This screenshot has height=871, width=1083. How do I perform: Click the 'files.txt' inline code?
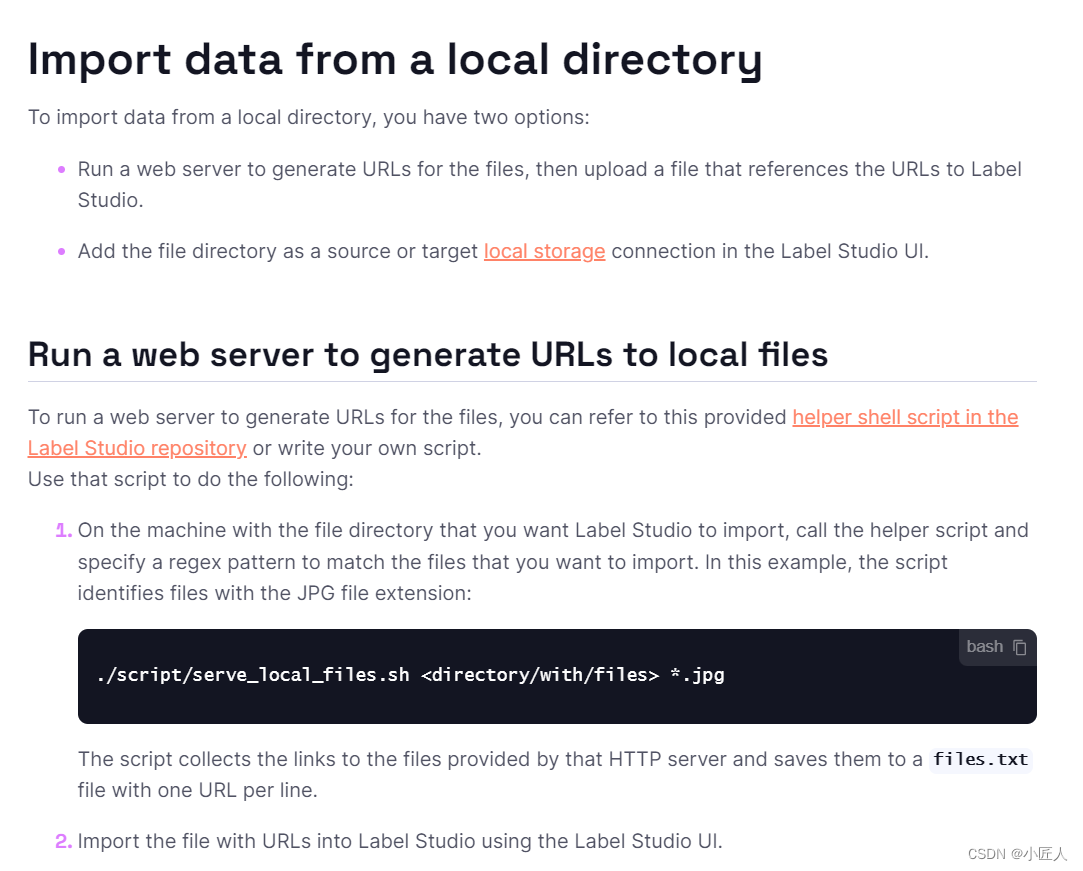pyautogui.click(x=980, y=760)
